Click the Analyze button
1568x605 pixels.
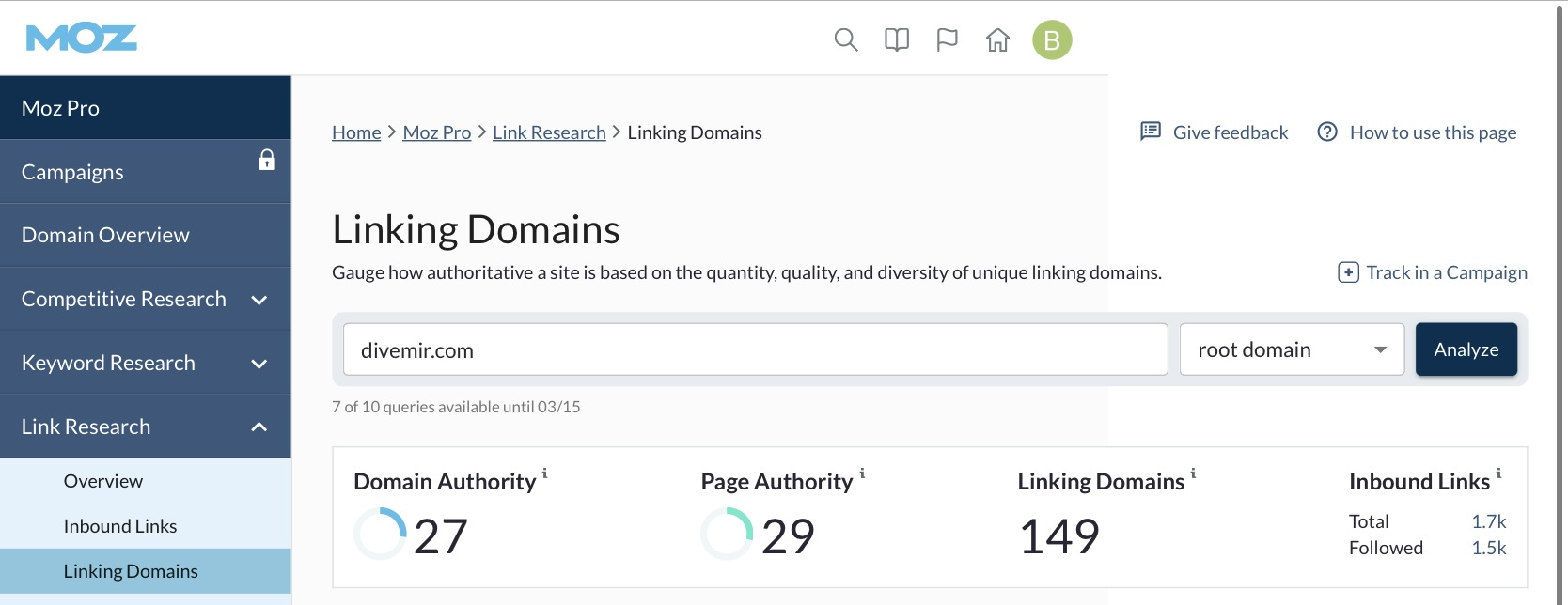[x=1466, y=349]
